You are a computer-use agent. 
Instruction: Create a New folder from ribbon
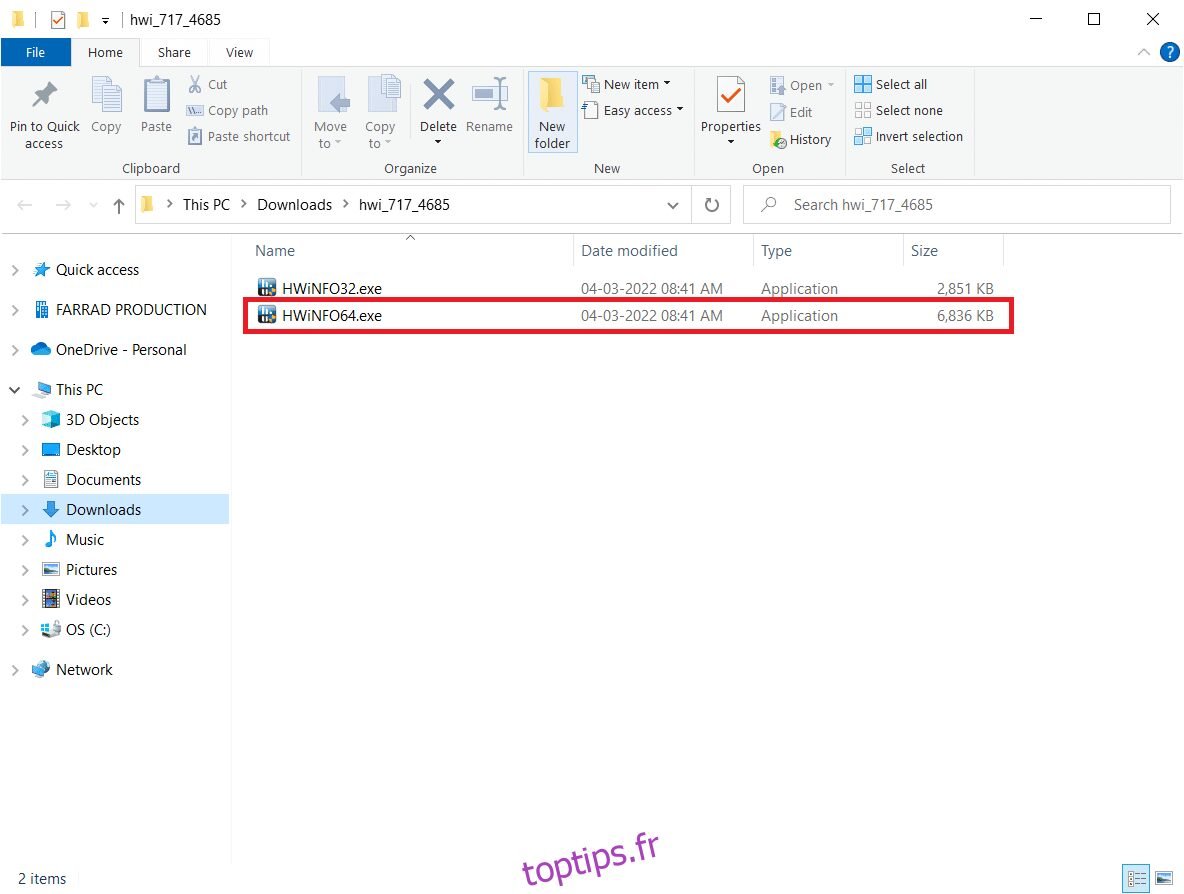pyautogui.click(x=552, y=112)
